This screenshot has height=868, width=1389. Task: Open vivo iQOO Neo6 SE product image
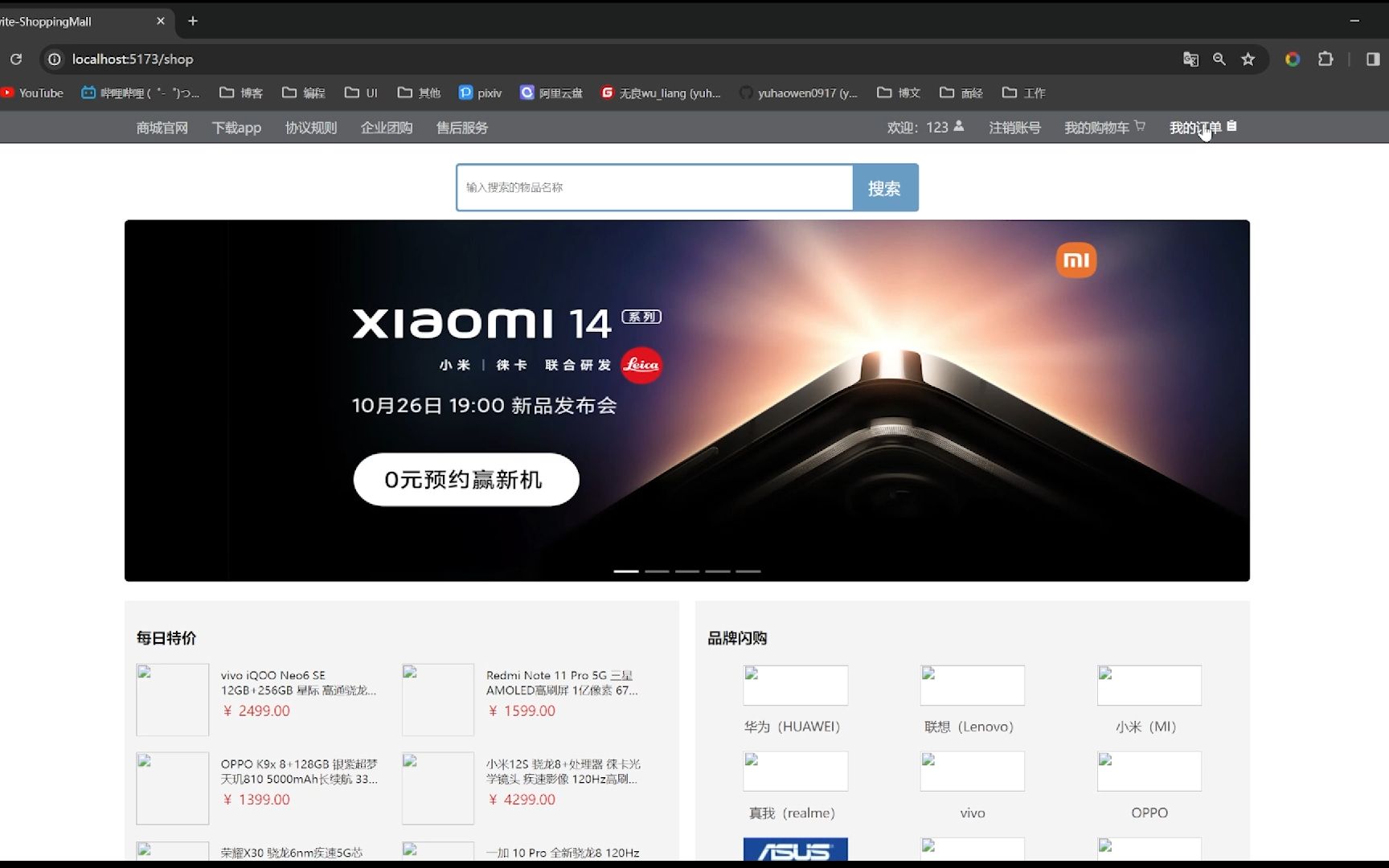coord(173,699)
